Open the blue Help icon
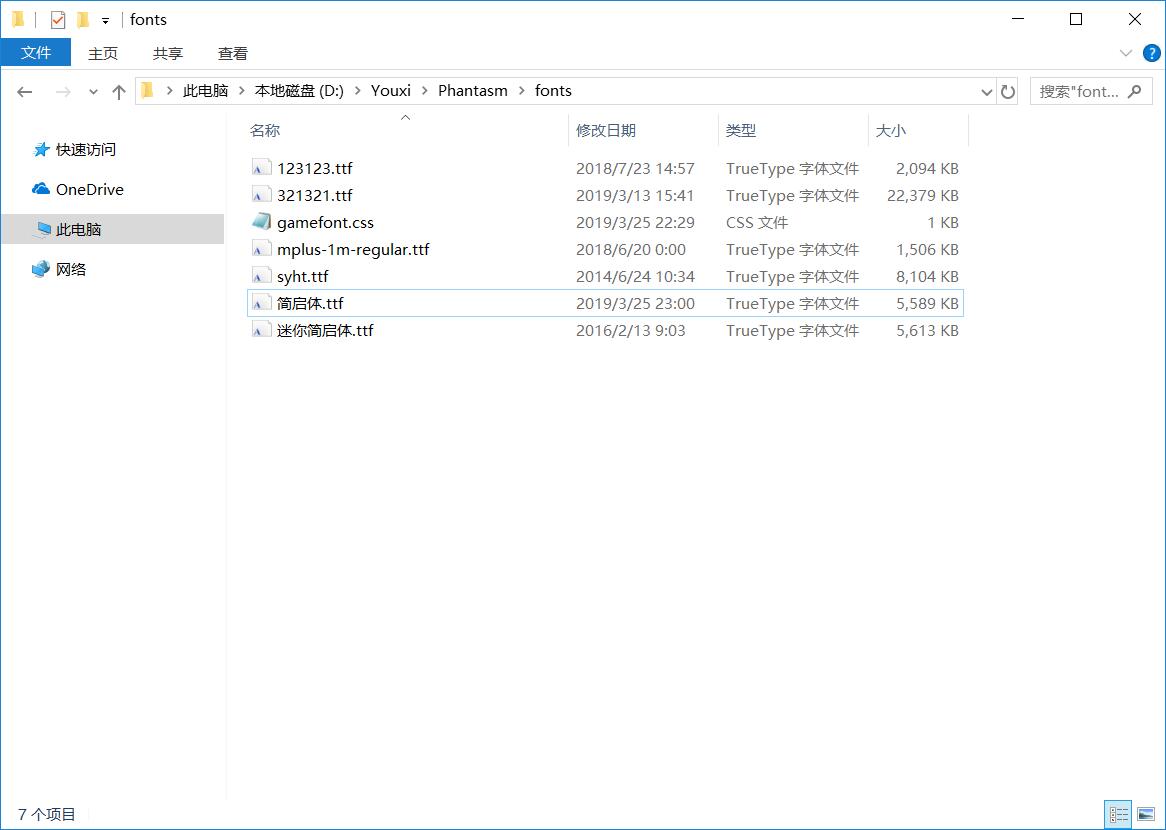This screenshot has height=830, width=1166. [1151, 54]
